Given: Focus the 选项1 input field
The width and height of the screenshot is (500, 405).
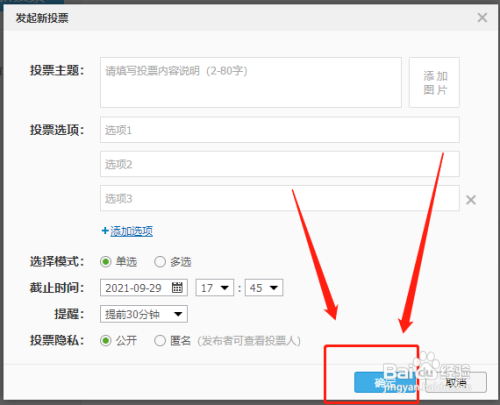Looking at the screenshot, I should 280,130.
